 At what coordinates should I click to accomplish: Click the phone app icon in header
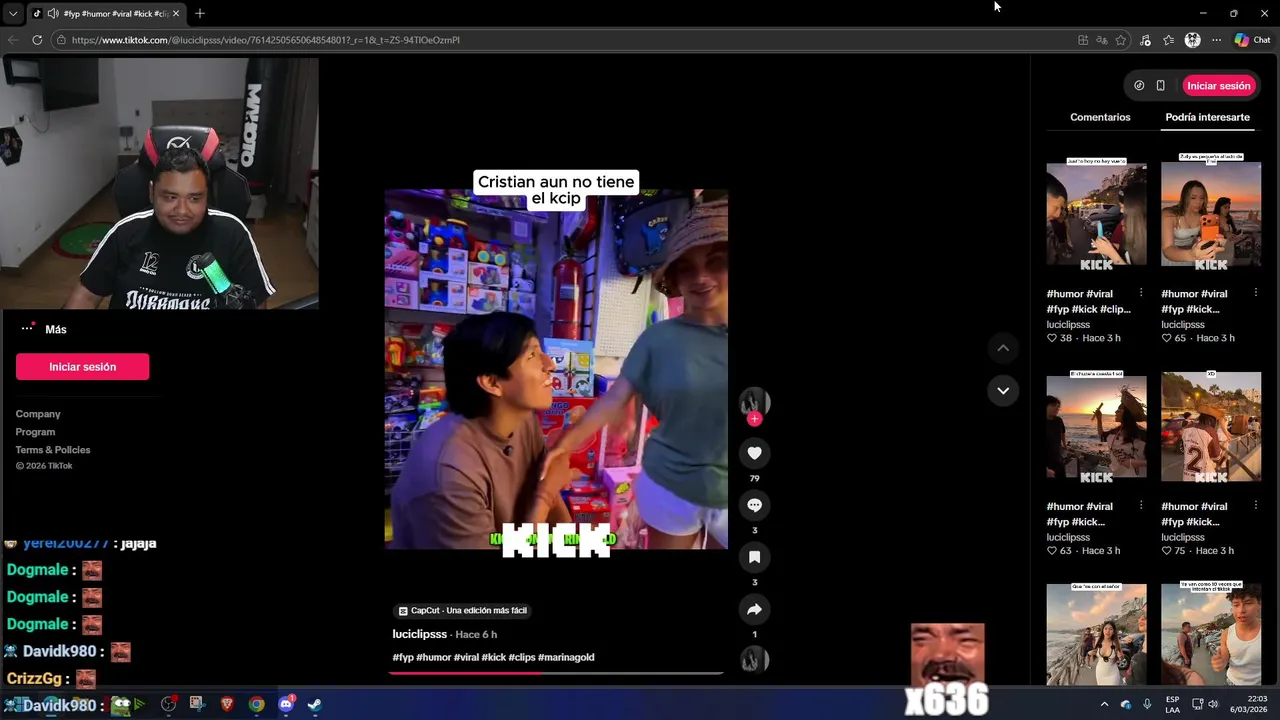[1160, 86]
